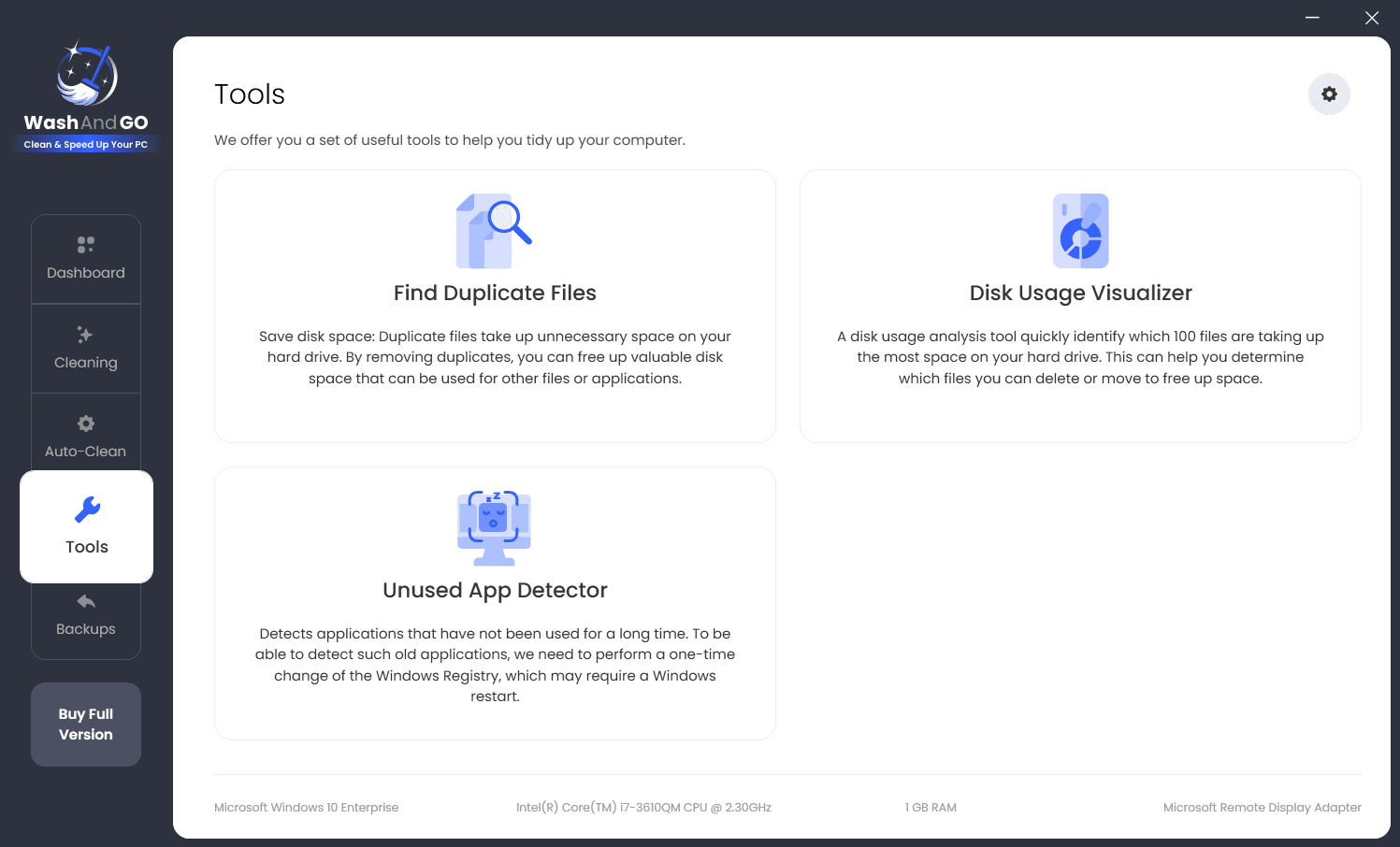Click the 'Tools' page heading
Viewport: 1400px width, 847px height.
pos(250,94)
